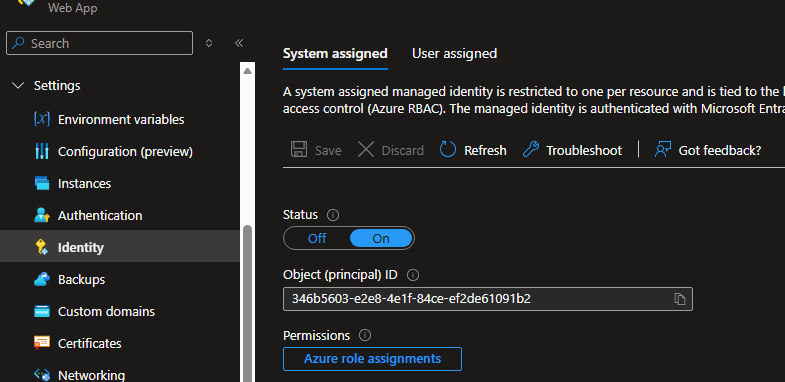
Task: Copy the Object principal ID
Action: pos(679,299)
